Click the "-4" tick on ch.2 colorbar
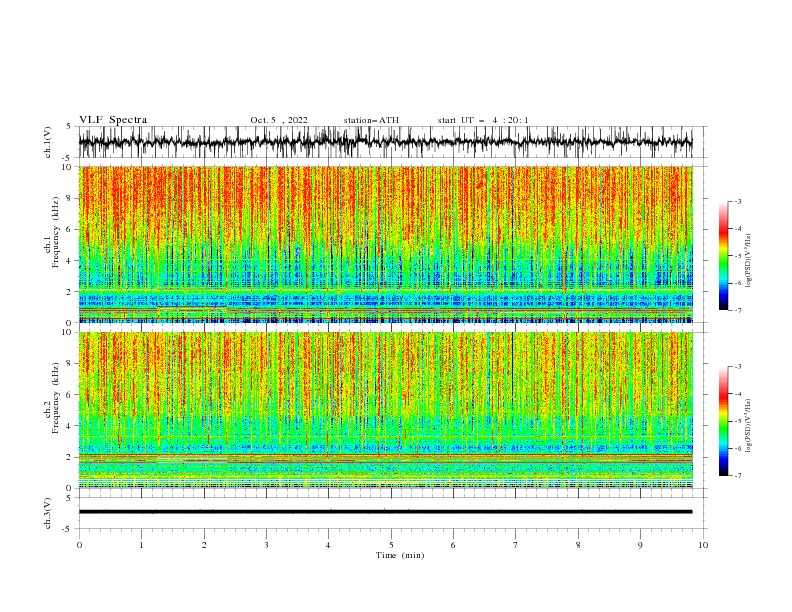 click(x=738, y=394)
